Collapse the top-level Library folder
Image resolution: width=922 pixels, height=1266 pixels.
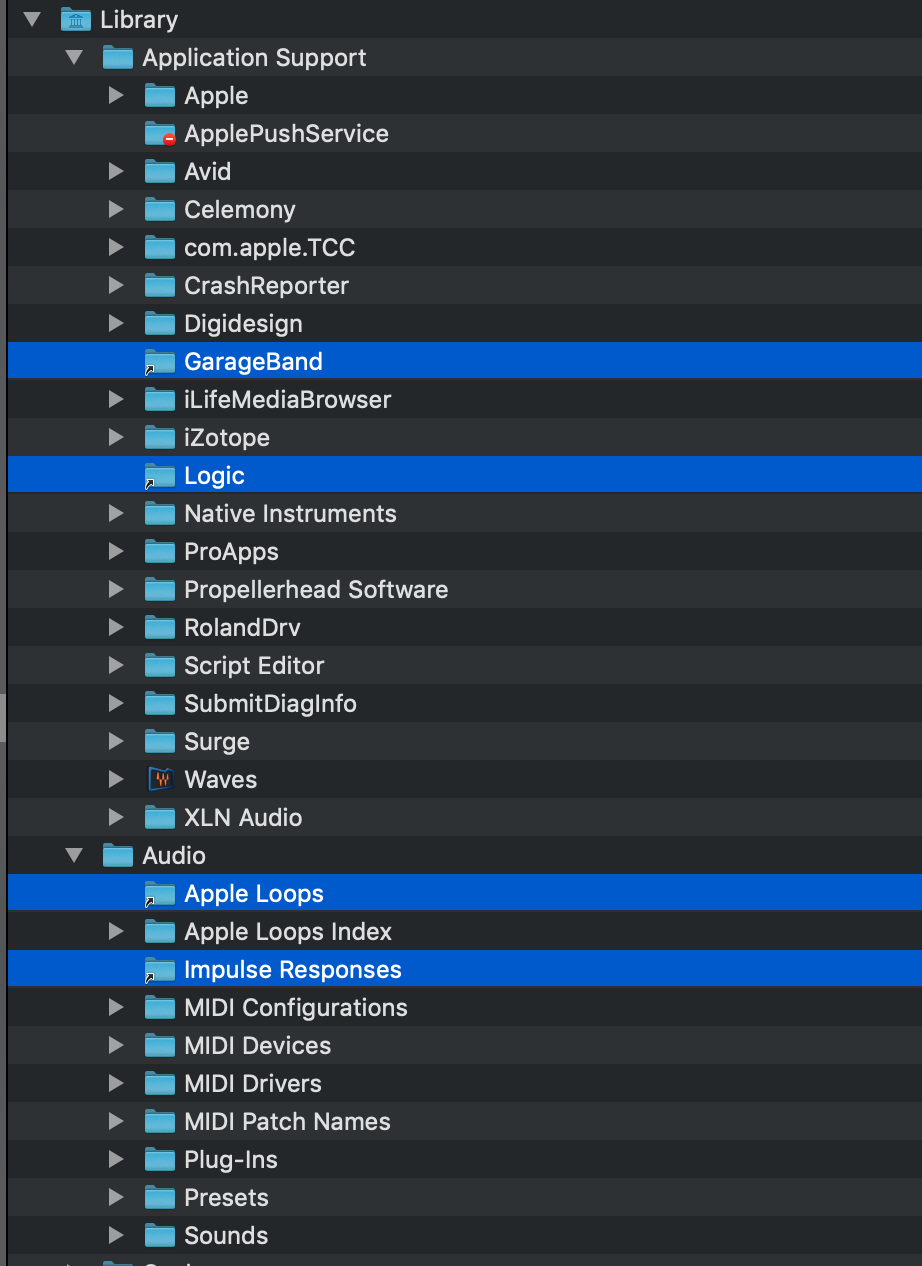[32, 20]
